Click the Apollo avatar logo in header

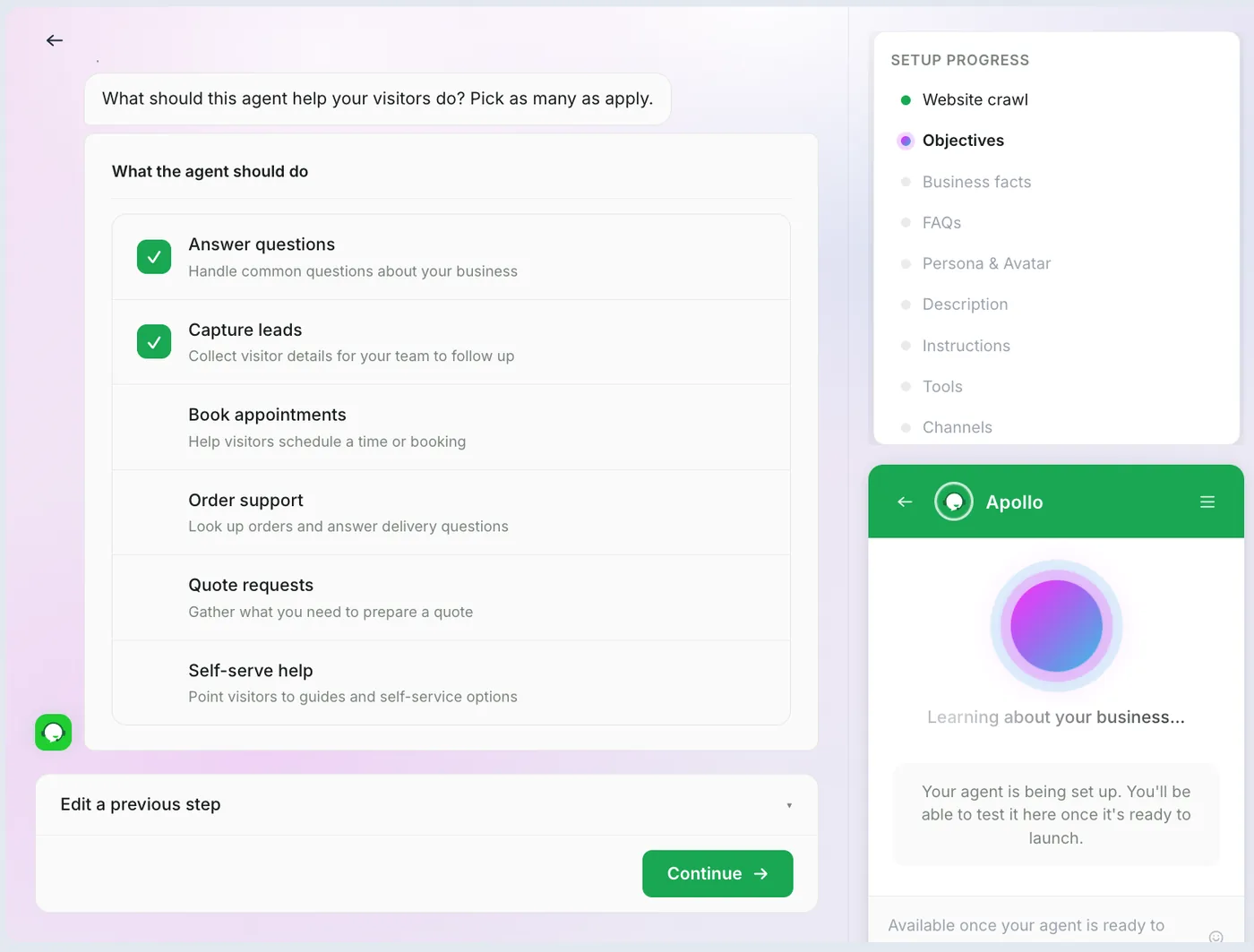954,502
